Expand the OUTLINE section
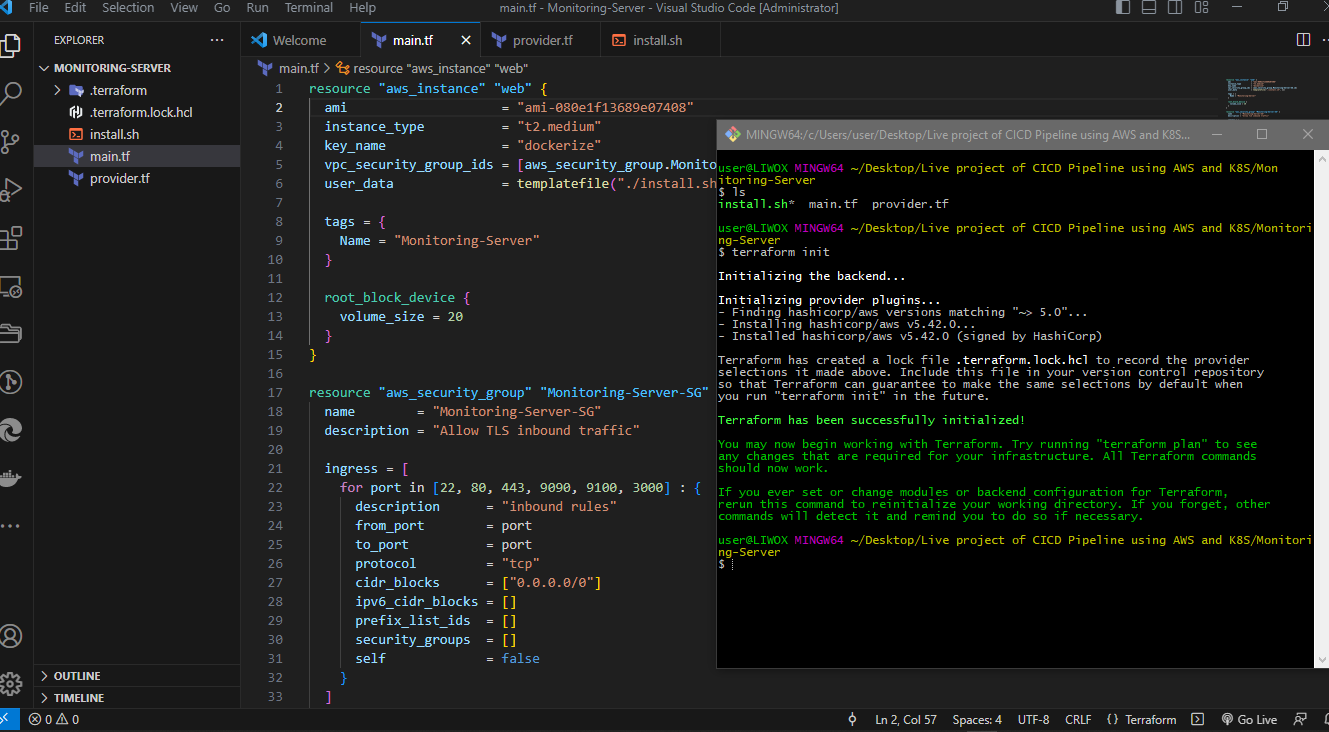This screenshot has width=1329, height=732. (x=77, y=676)
